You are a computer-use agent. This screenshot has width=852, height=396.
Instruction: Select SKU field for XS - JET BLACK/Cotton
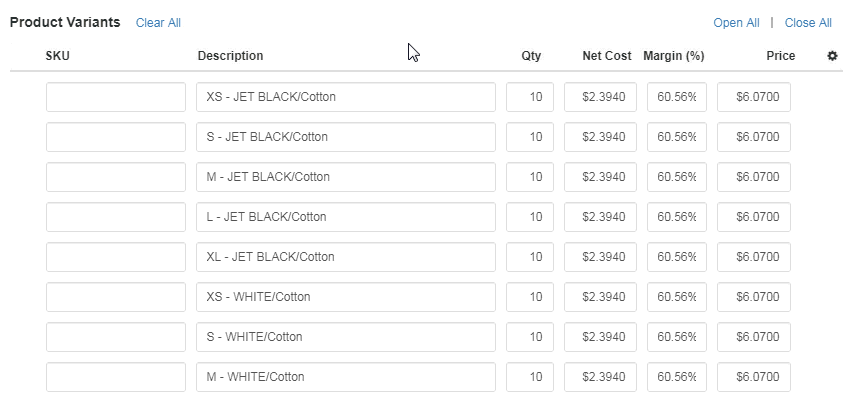point(116,97)
